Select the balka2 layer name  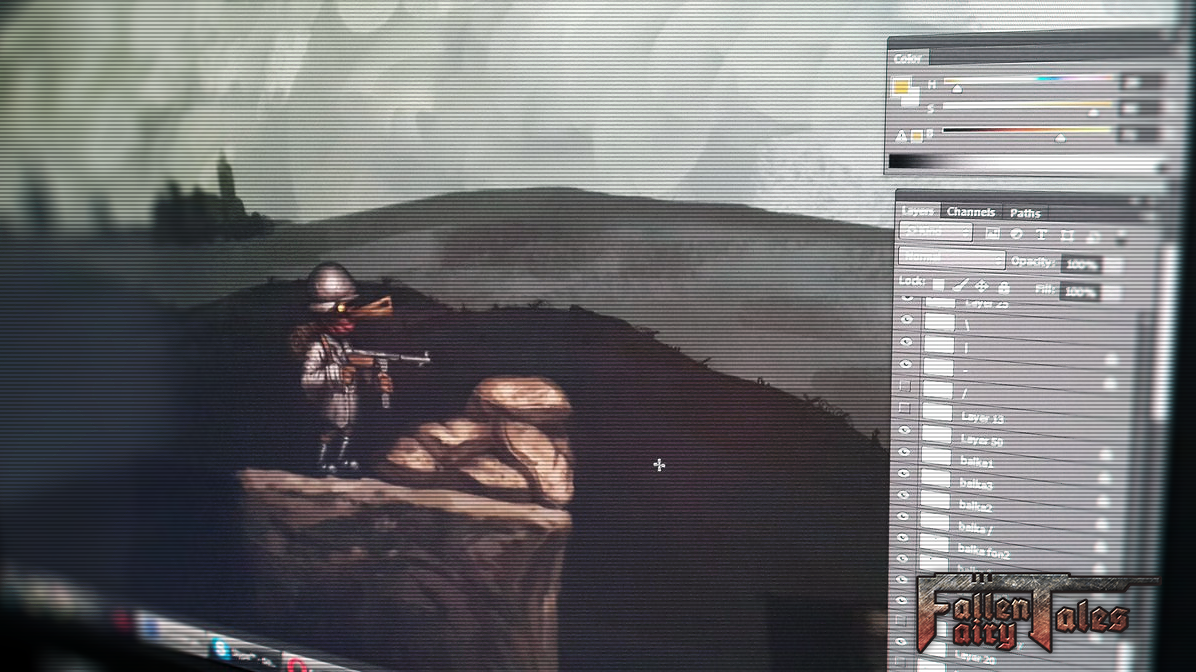pyautogui.click(x=976, y=506)
